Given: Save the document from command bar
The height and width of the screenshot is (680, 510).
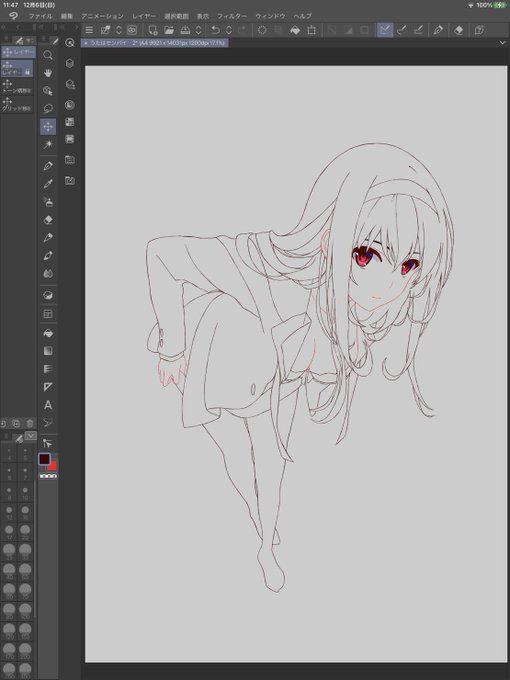Looking at the screenshot, I should [x=185, y=30].
